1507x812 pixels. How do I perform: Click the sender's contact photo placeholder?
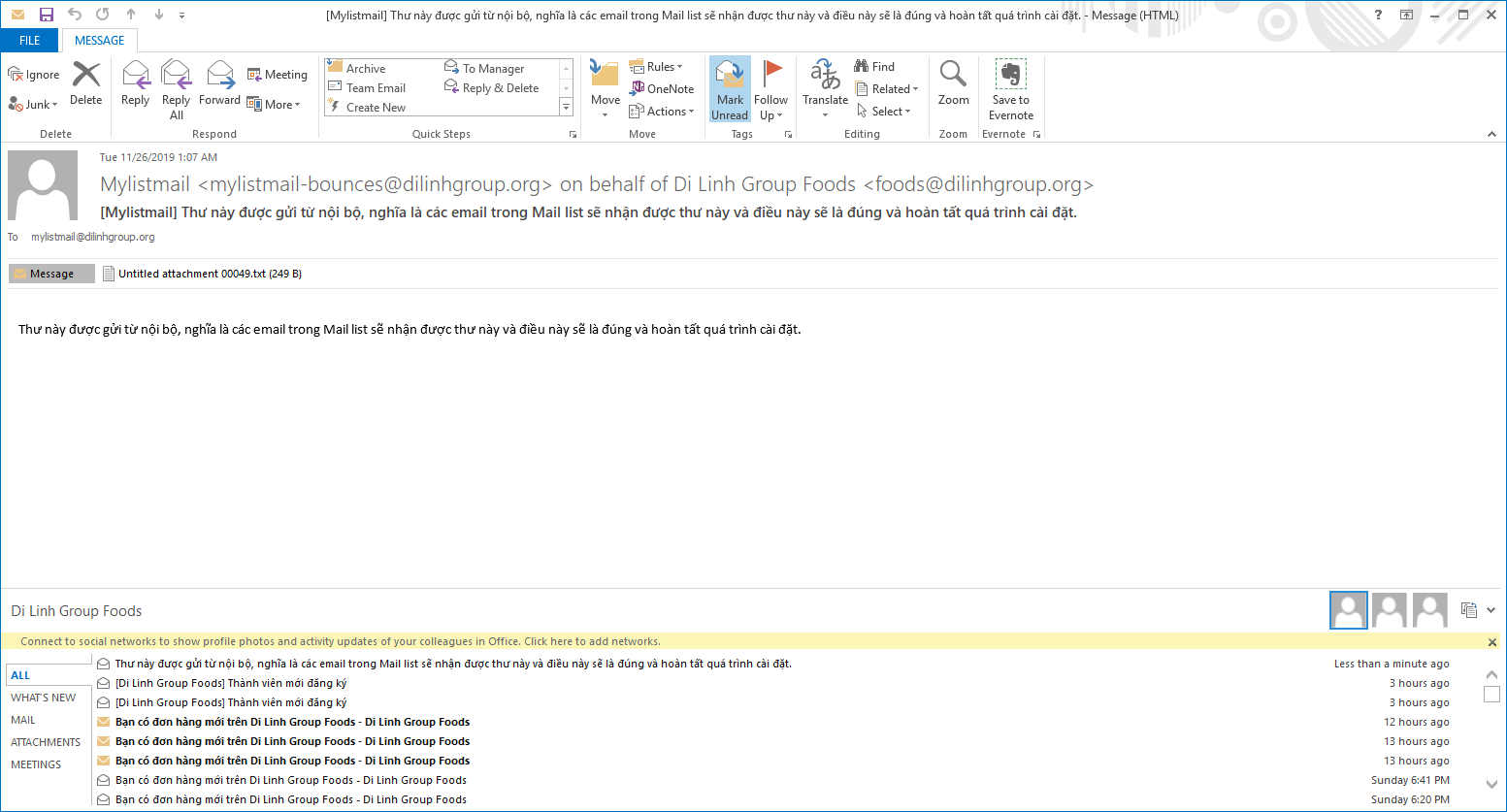coord(43,185)
